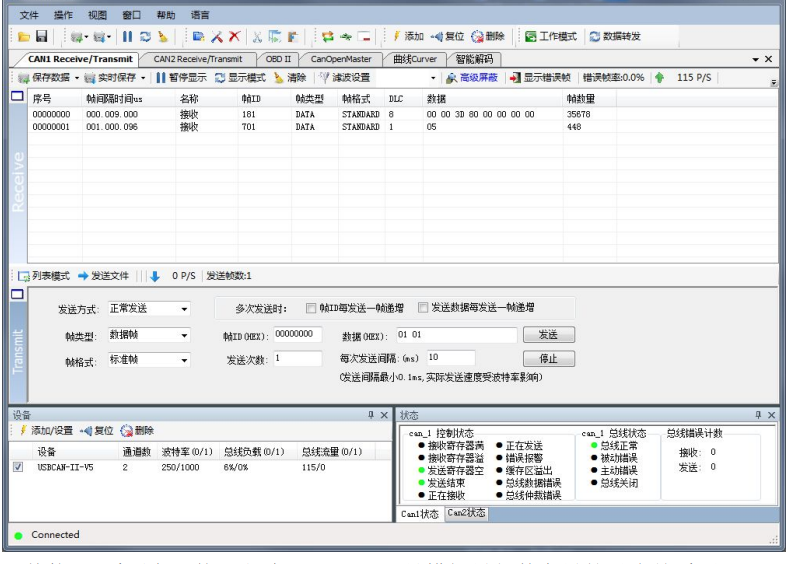Screen dimensions: 795x564
Task: Switch to CanOpenMaster tab
Action: 341,59
